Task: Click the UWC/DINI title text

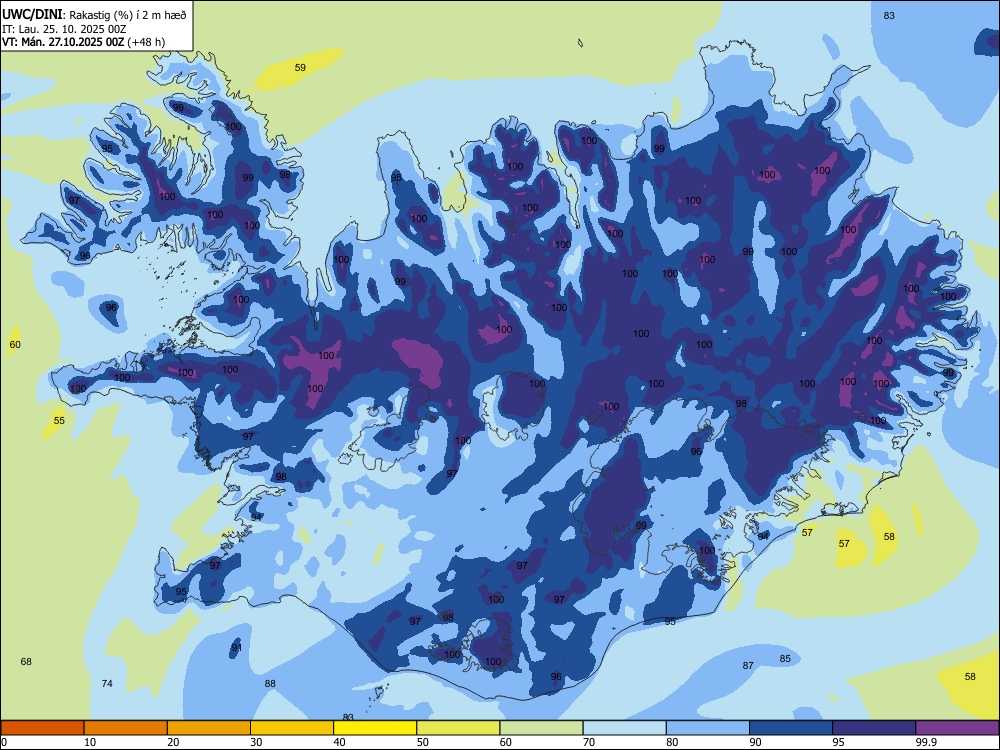Action: 32,15
